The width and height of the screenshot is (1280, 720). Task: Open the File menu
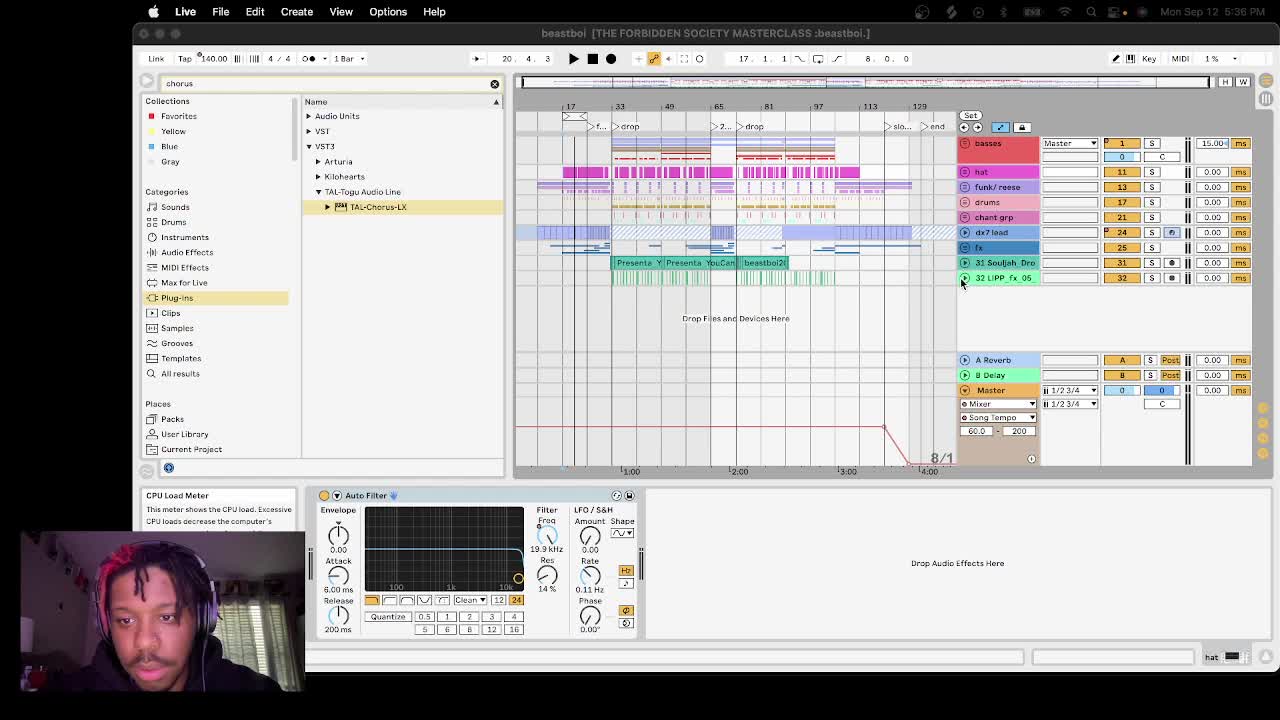coord(220,12)
